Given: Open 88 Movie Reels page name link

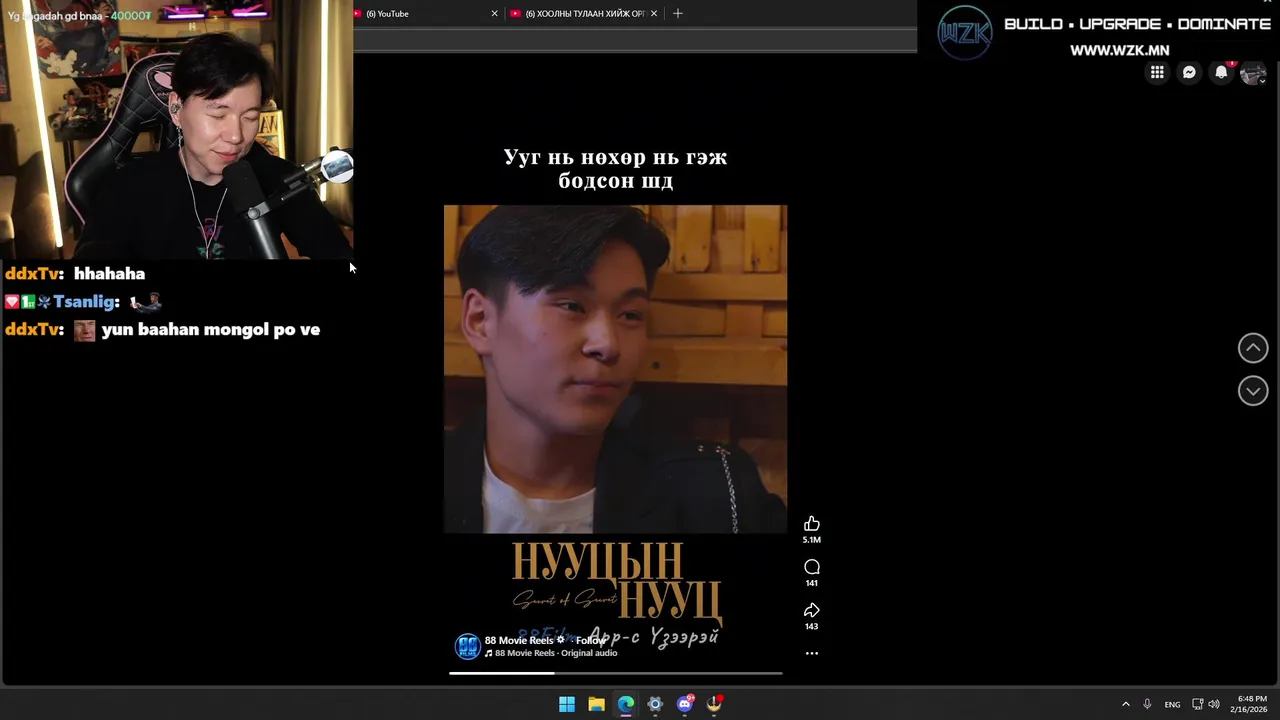Looking at the screenshot, I should coord(519,640).
